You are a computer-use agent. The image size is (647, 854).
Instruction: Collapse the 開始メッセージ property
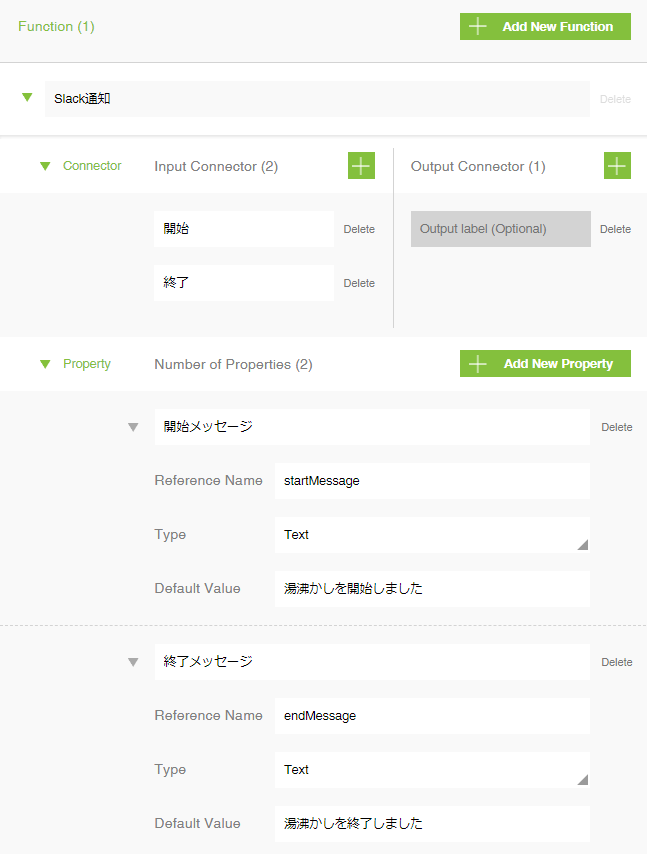click(132, 427)
